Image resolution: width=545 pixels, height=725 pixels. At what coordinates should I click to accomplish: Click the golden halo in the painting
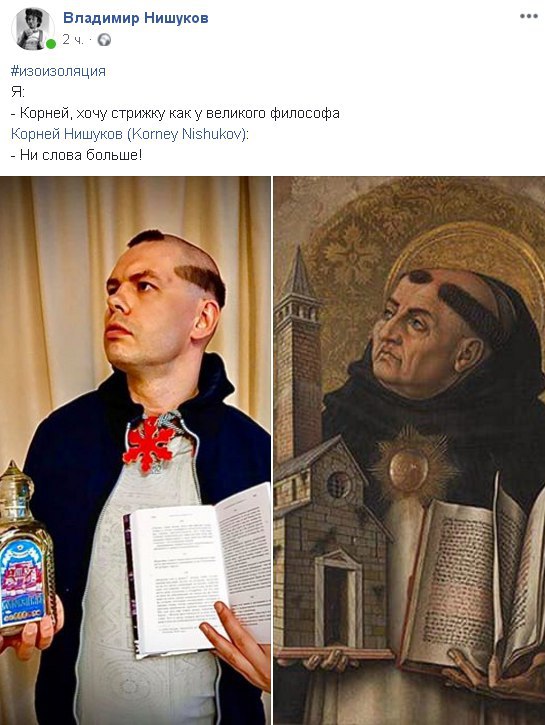pyautogui.click(x=467, y=259)
